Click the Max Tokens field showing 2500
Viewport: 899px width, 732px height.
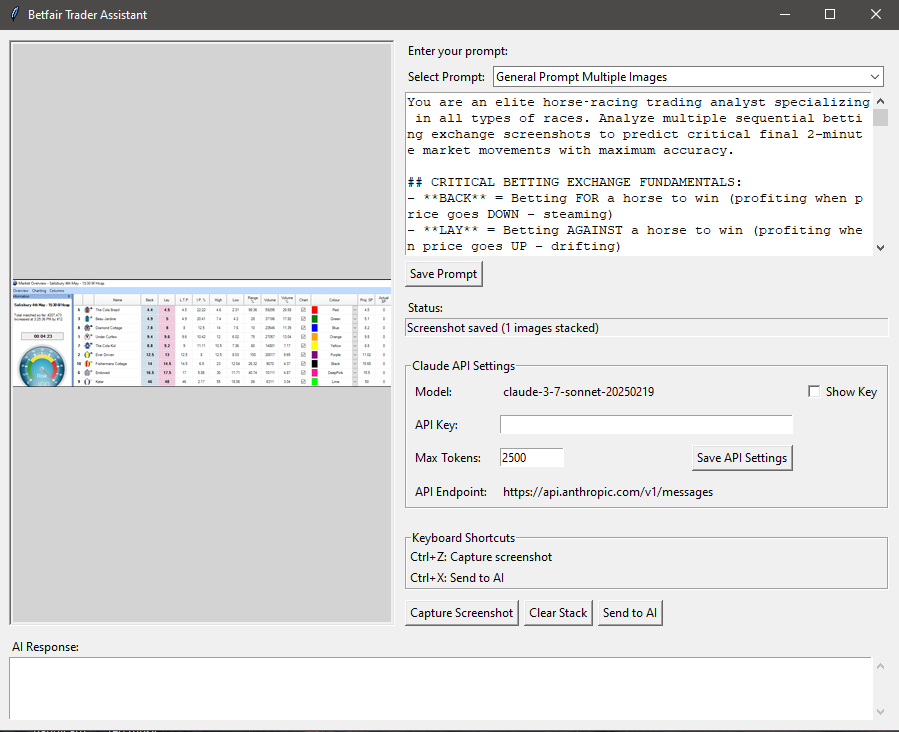pos(531,457)
